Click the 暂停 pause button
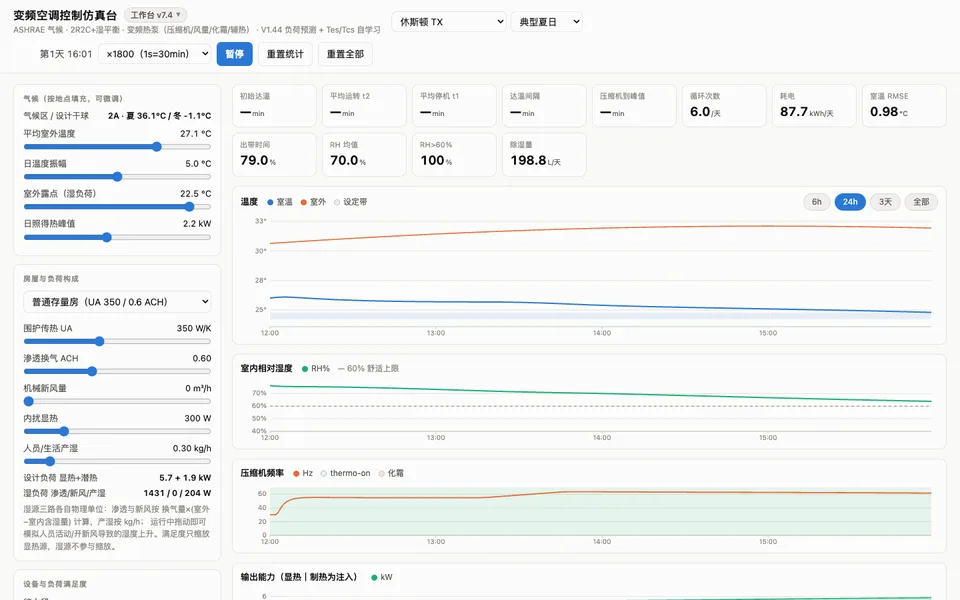Image resolution: width=960 pixels, height=600 pixels. point(234,54)
